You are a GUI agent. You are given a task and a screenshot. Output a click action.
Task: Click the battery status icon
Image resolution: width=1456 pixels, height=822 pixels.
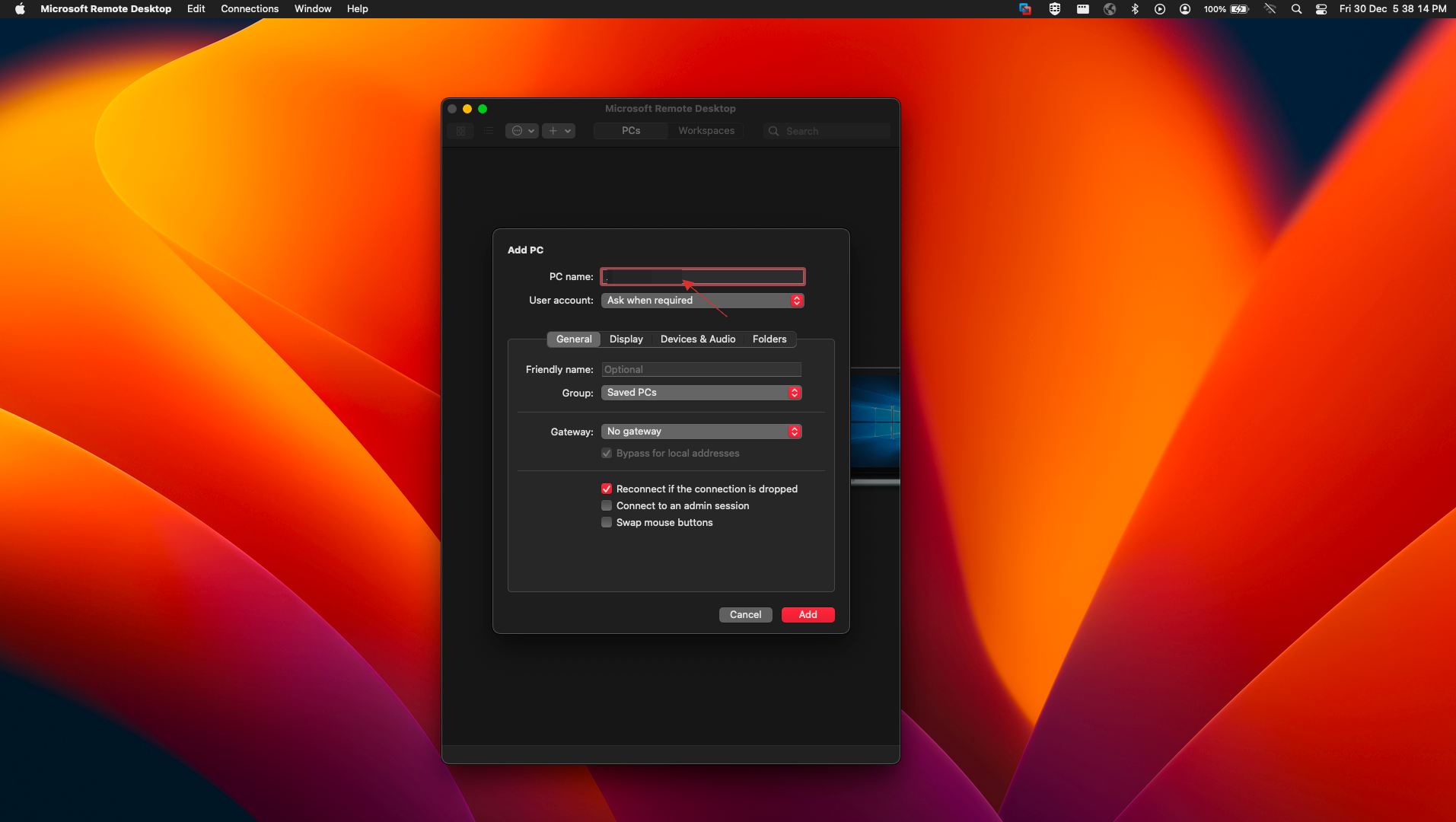(x=1240, y=9)
